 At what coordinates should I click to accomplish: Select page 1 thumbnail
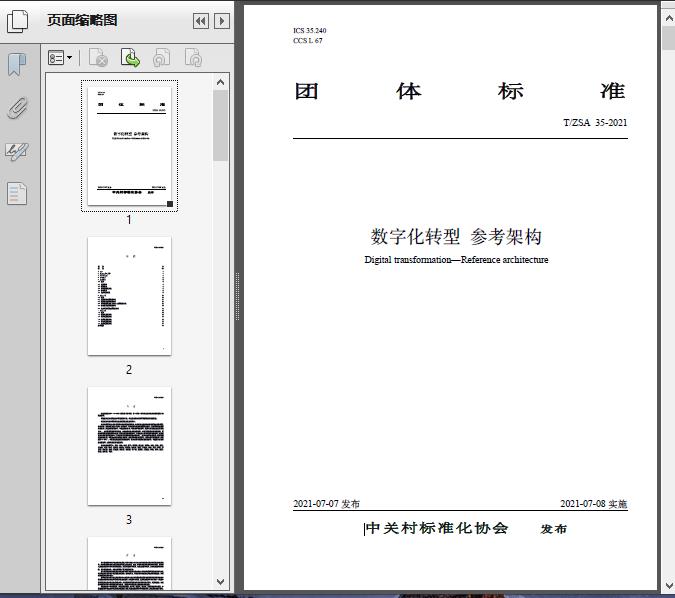pyautogui.click(x=130, y=146)
